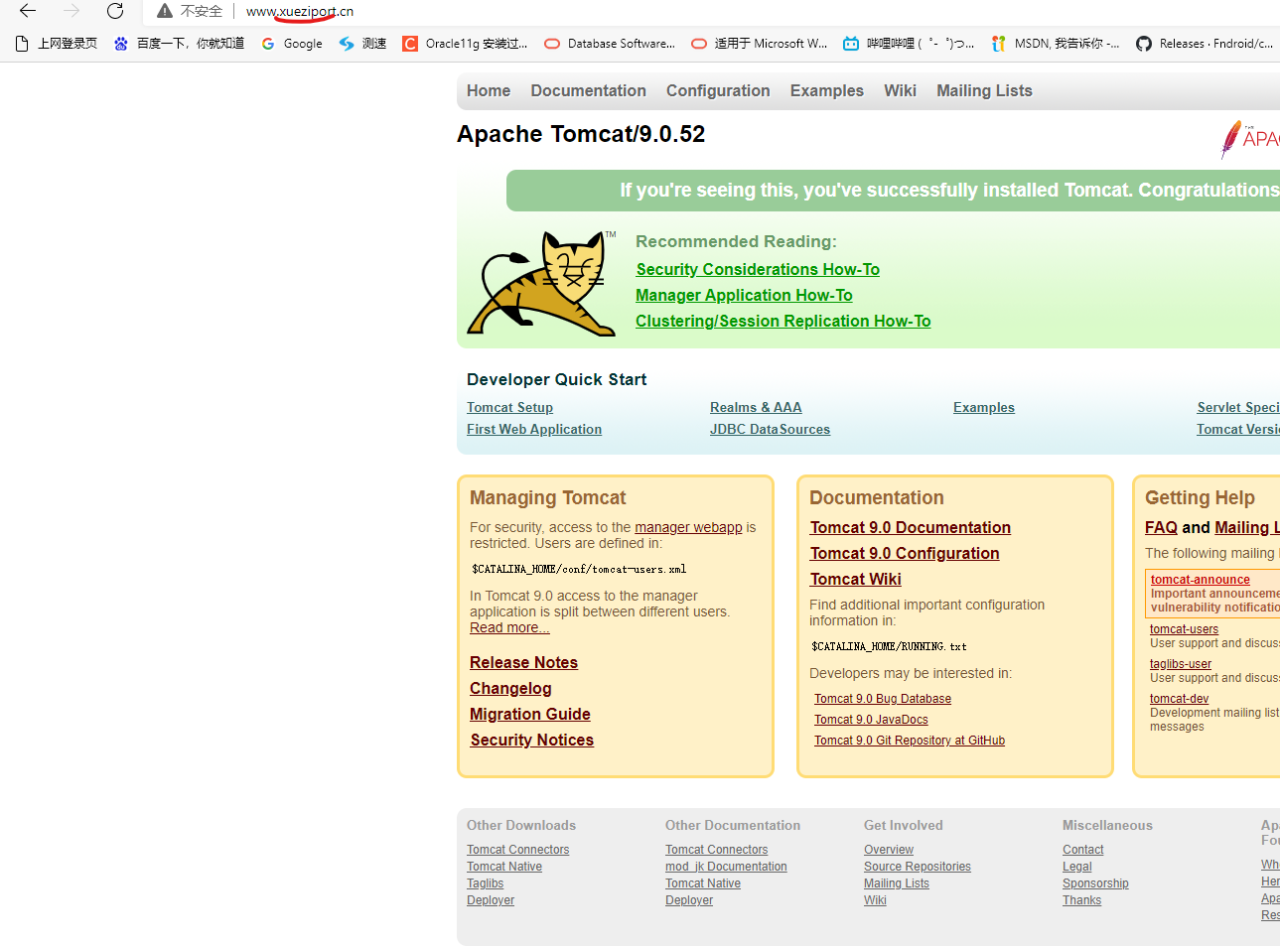This screenshot has height=948, width=1280.
Task: Click Legal under Miscellaneous
Action: 1077,867
